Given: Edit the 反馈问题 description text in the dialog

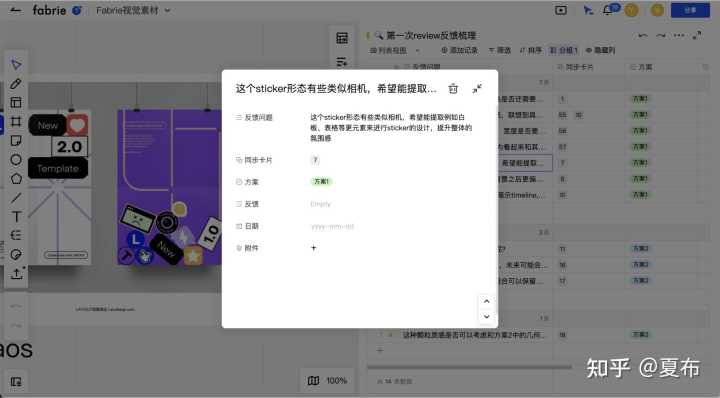Looking at the screenshot, I should 391,128.
